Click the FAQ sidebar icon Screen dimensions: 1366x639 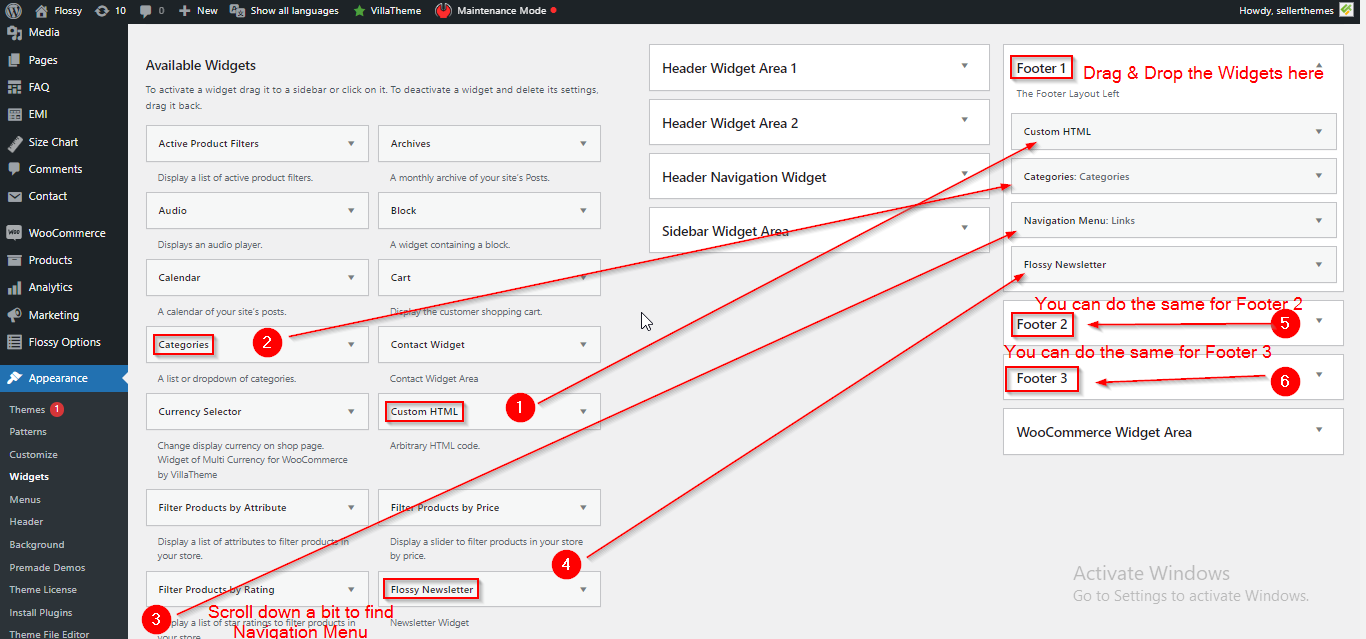[x=14, y=87]
